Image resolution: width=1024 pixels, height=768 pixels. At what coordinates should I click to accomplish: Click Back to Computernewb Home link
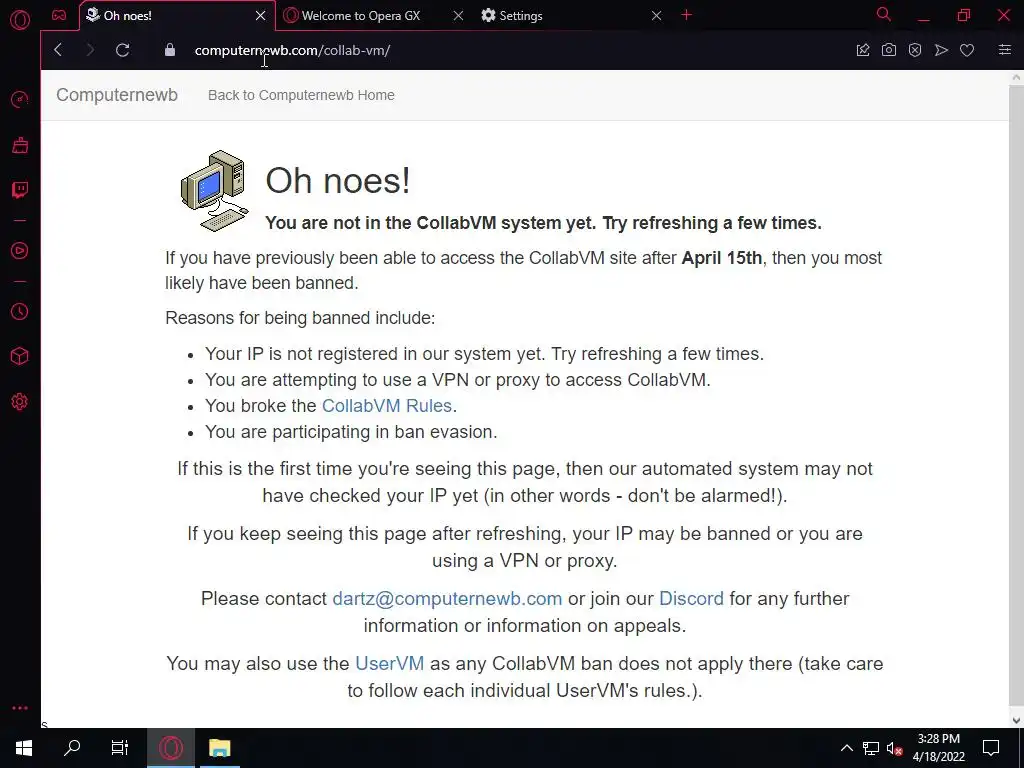301,95
